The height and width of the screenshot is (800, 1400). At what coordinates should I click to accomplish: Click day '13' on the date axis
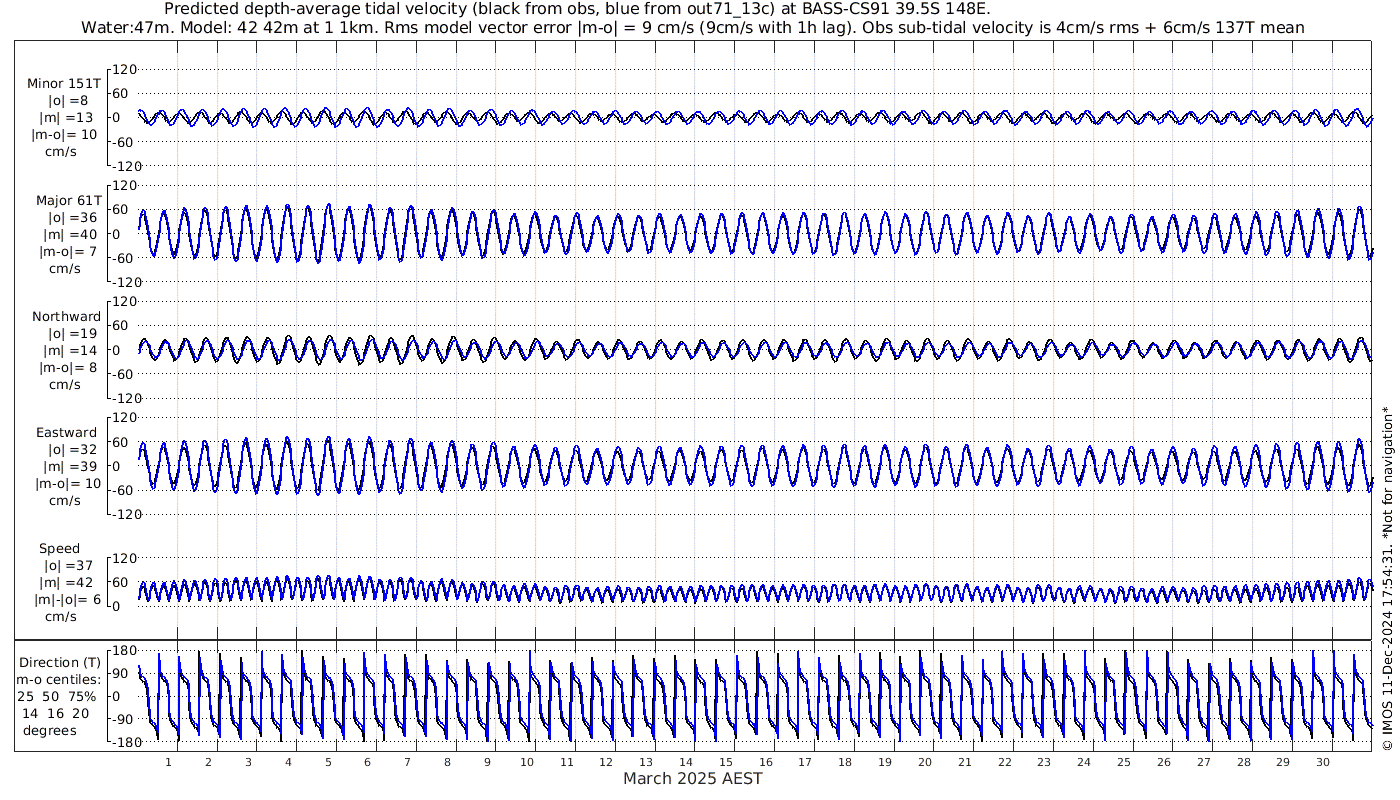pos(646,762)
